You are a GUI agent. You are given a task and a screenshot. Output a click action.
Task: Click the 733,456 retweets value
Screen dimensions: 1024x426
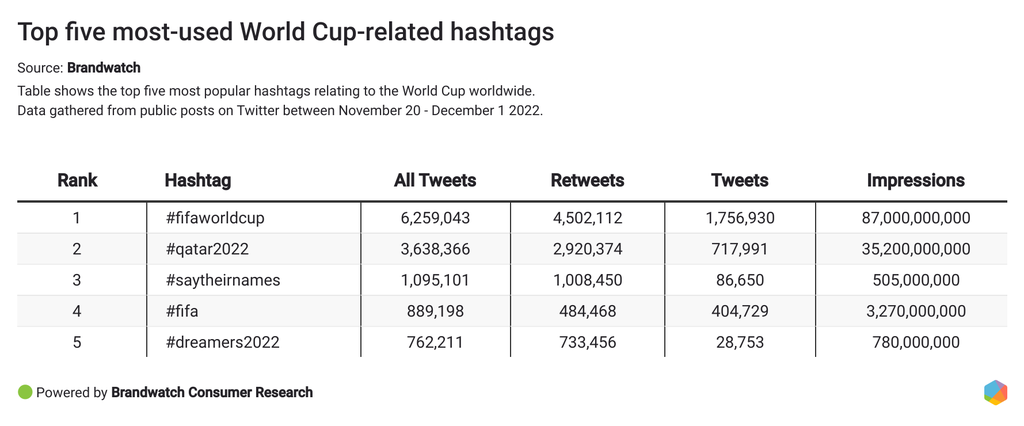coord(587,342)
